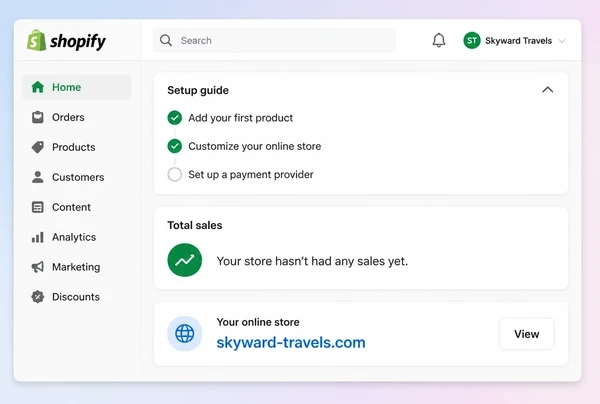The width and height of the screenshot is (600, 404).
Task: Go to Home in the sidebar
Action: coord(77,87)
